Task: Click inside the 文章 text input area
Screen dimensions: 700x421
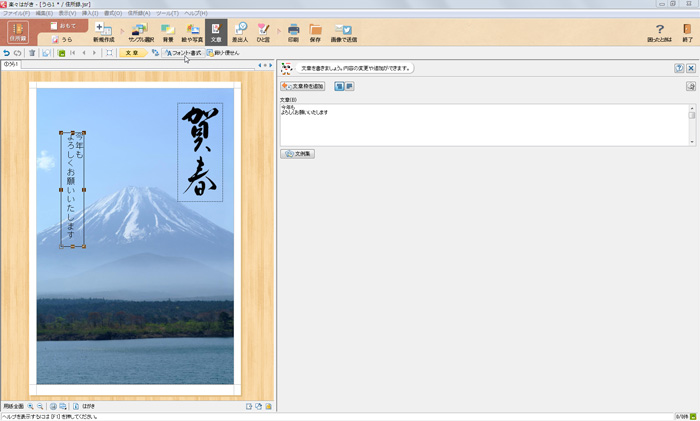Action: [x=480, y=125]
